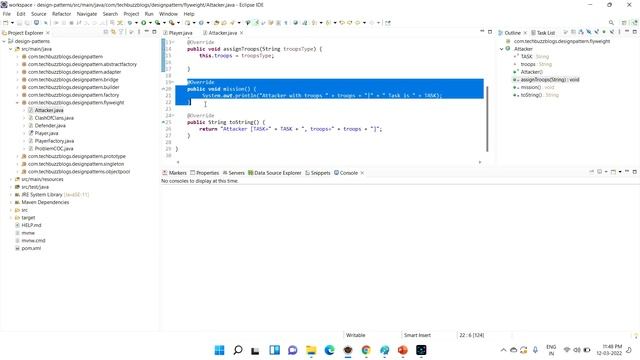Click the green Run launch button

pos(144,22)
